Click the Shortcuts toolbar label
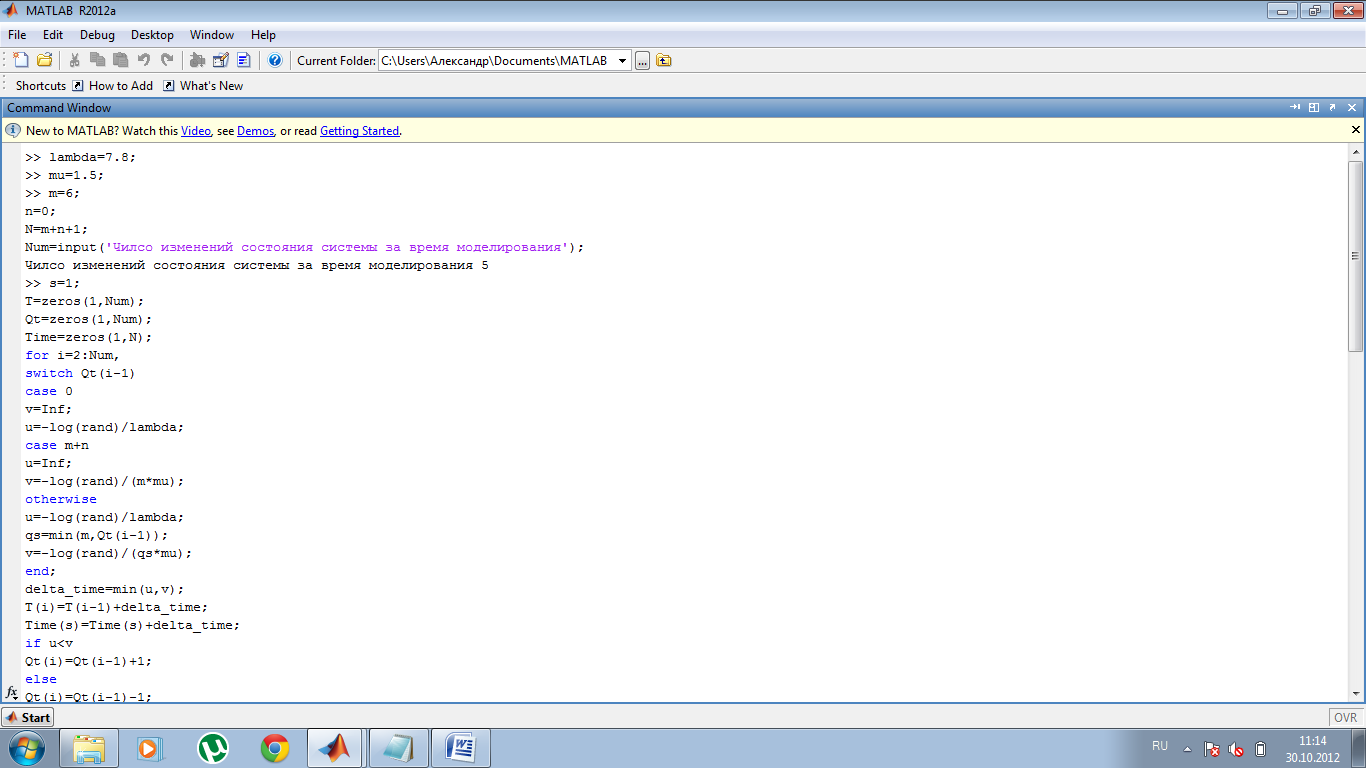Viewport: 1366px width, 768px height. [x=41, y=86]
